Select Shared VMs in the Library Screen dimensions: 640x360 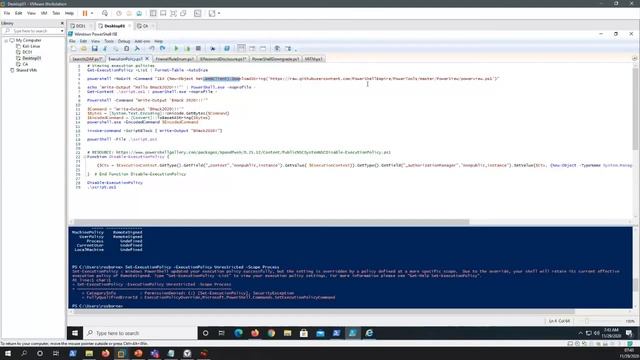tap(27, 70)
